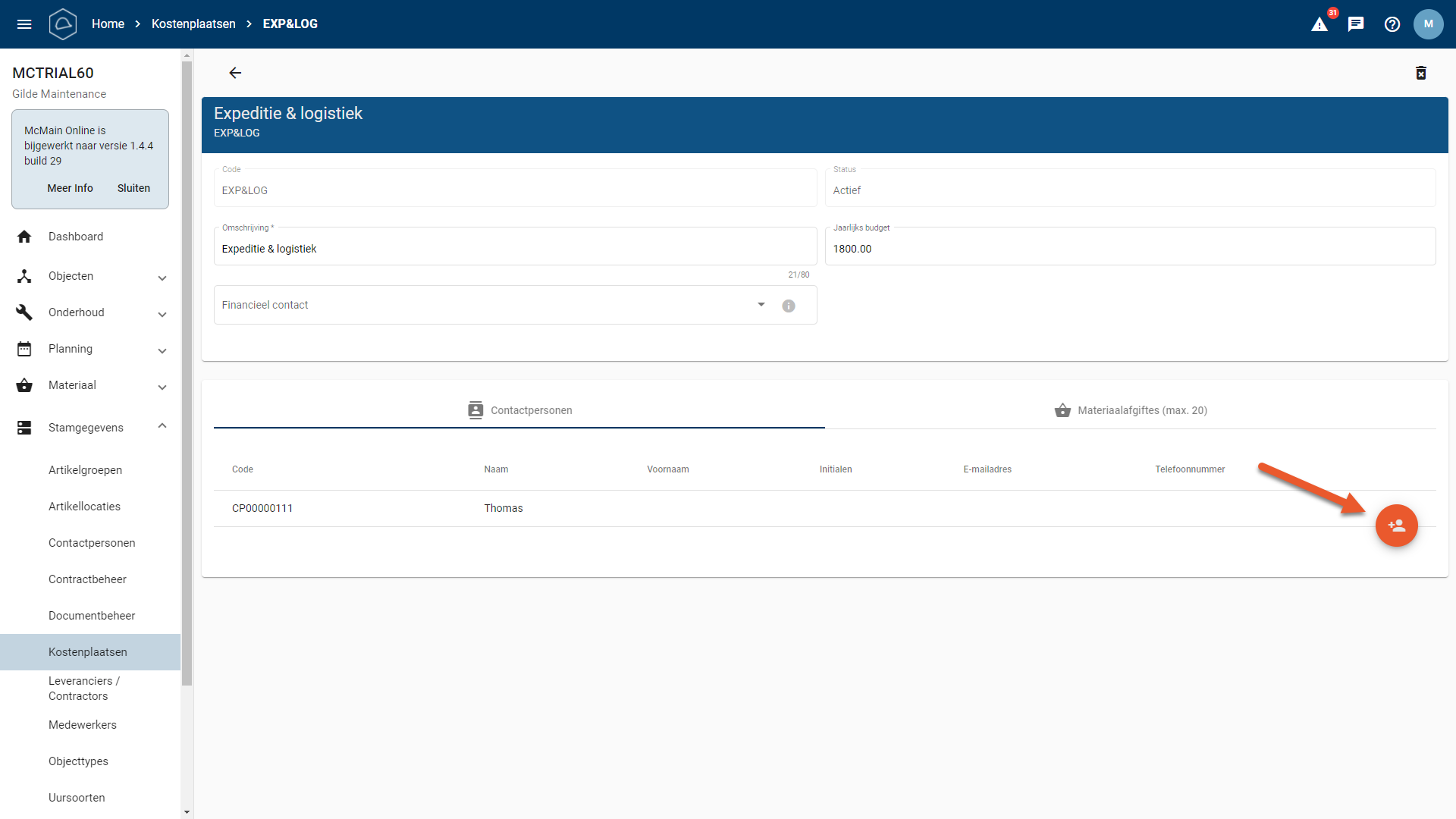Image resolution: width=1456 pixels, height=819 pixels.
Task: Open the hamburger navigation menu
Action: 24,24
